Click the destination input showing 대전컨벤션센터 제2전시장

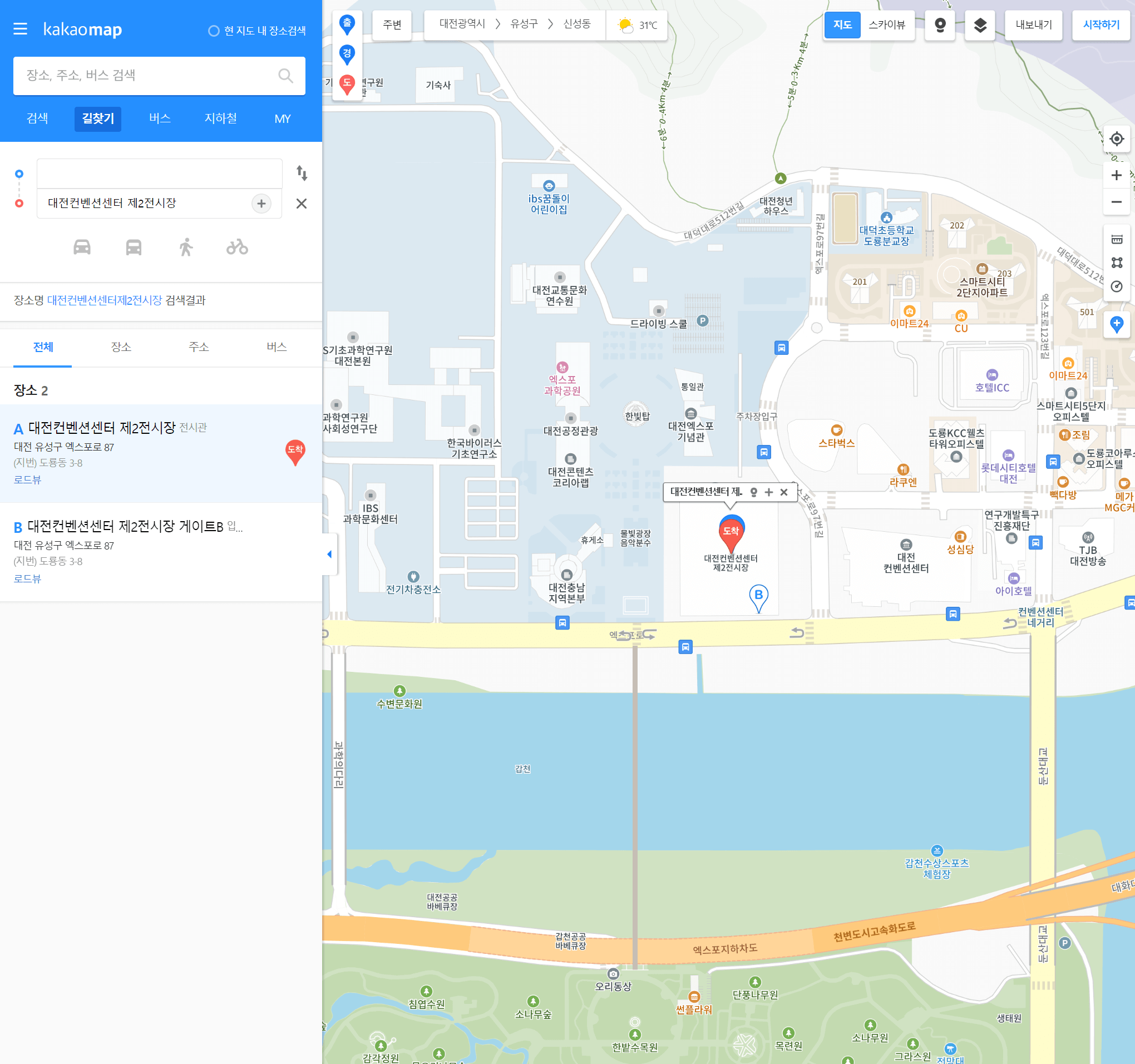point(143,202)
